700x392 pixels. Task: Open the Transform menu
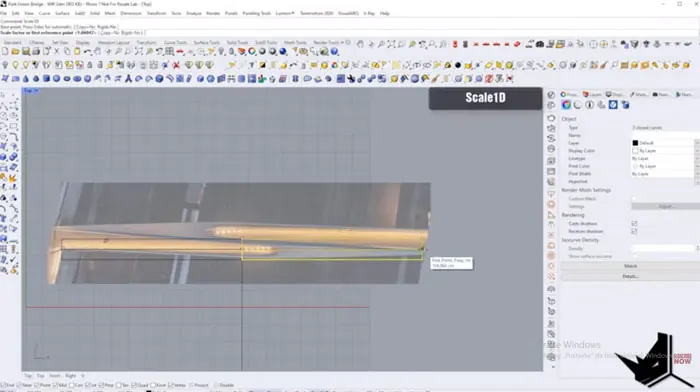(x=156, y=13)
